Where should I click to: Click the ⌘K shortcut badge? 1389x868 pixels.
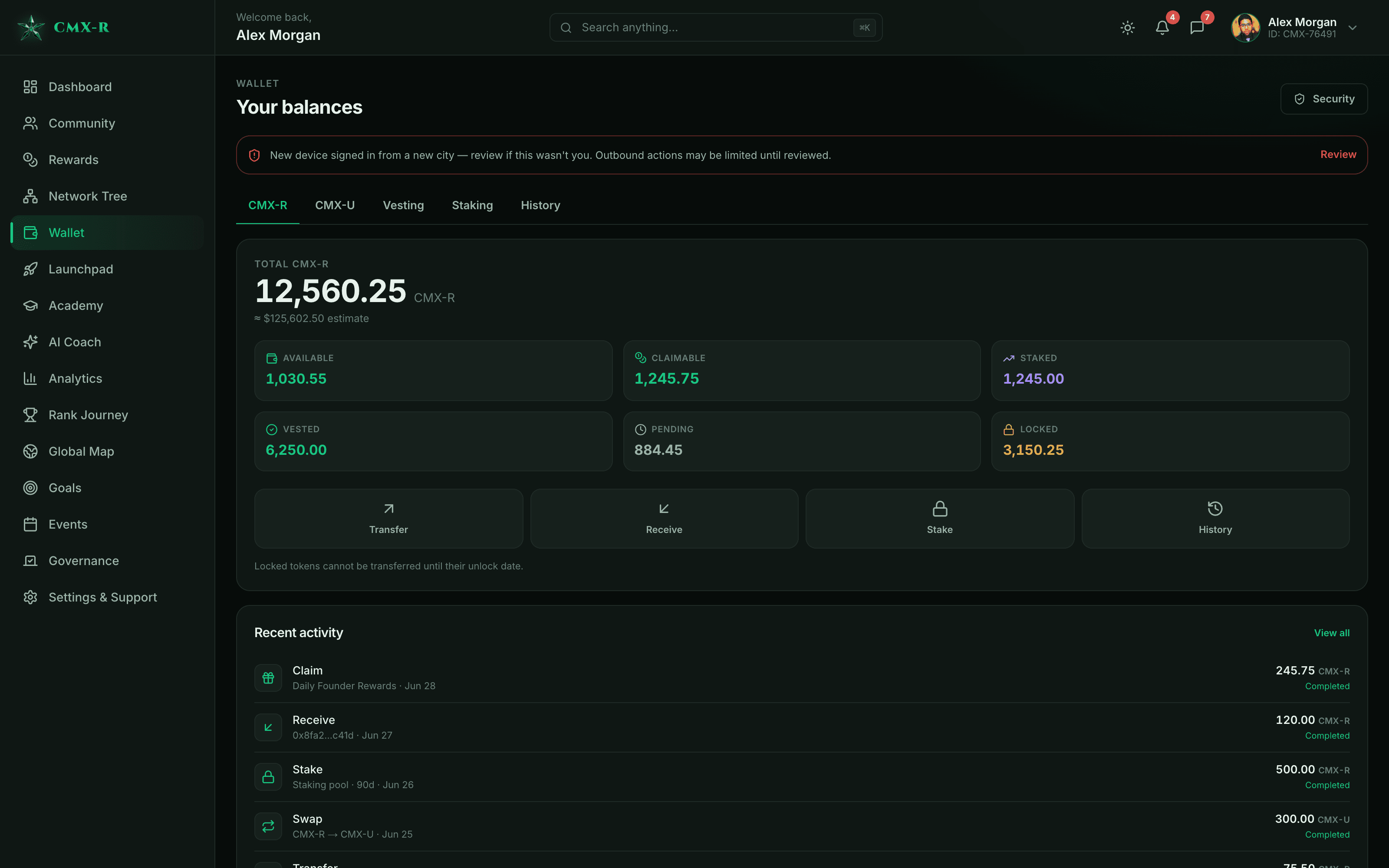click(x=864, y=27)
